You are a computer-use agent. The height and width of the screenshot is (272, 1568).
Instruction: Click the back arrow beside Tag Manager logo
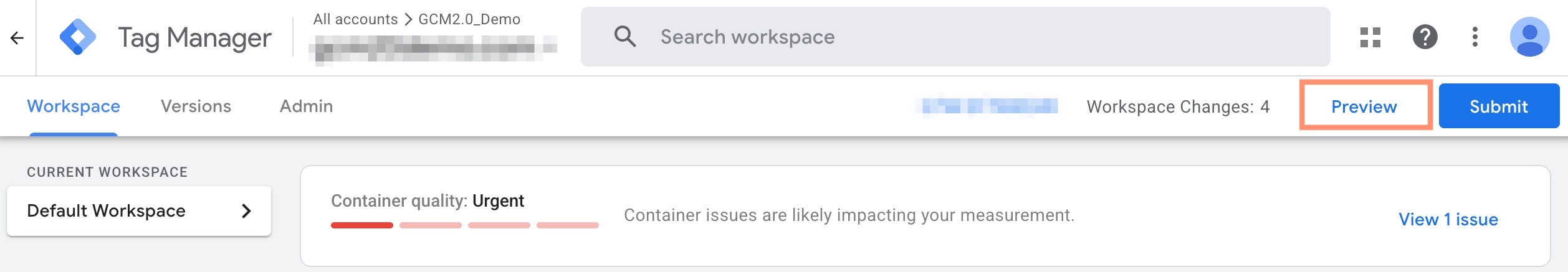pos(17,38)
